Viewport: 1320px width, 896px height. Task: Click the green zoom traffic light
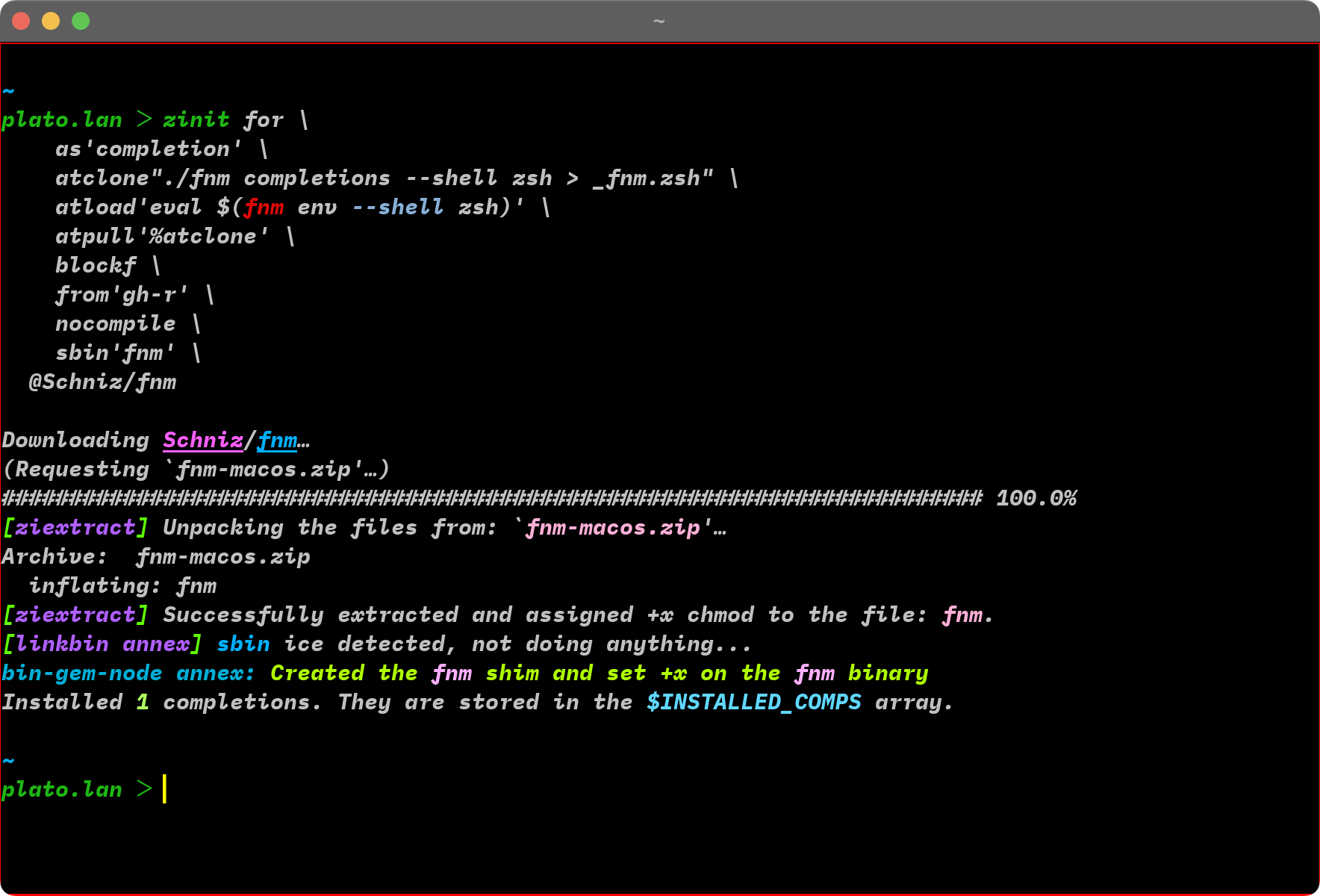point(79,21)
